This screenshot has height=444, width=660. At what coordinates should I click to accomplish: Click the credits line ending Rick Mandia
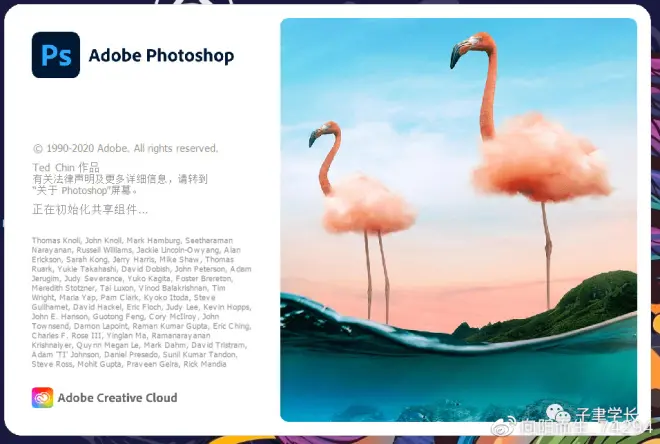tap(129, 364)
